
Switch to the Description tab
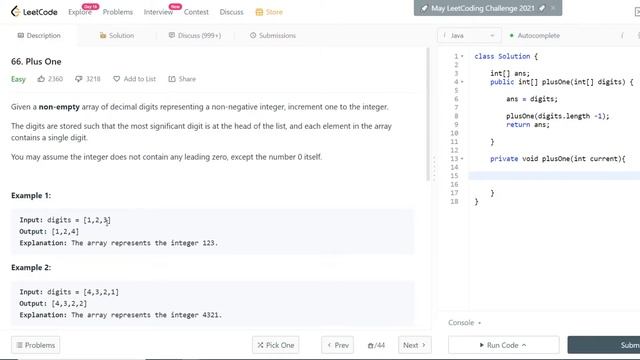(x=39, y=36)
